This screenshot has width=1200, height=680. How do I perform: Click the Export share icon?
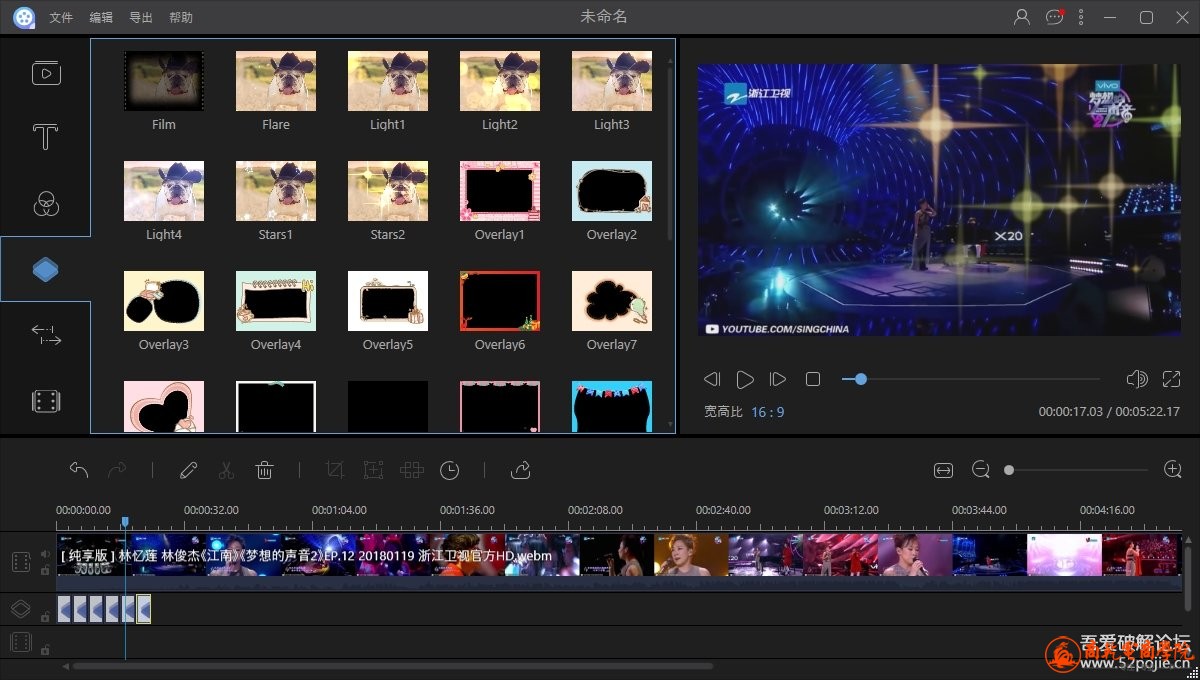point(520,470)
